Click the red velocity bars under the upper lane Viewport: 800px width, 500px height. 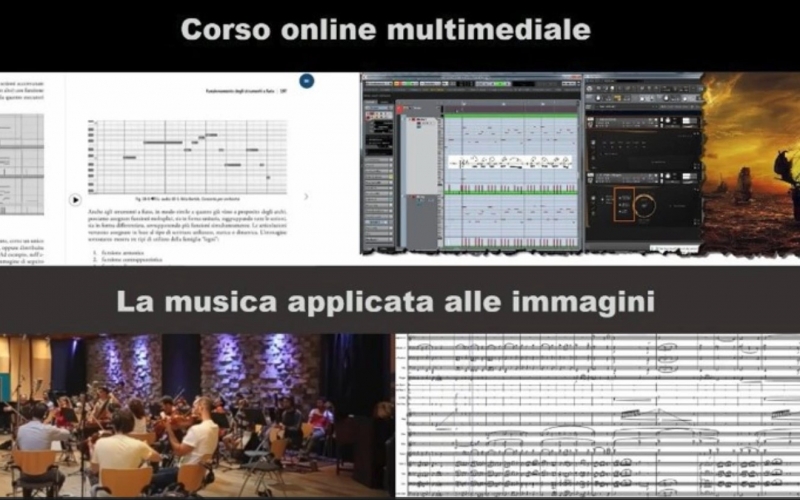[510, 188]
